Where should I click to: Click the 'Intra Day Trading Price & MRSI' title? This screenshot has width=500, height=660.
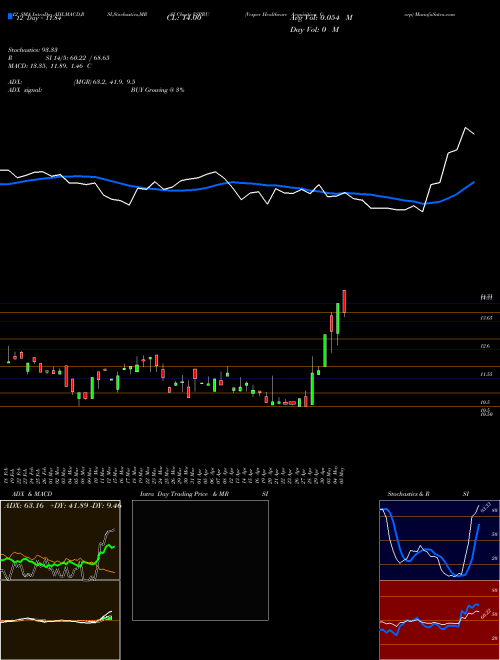coord(204,494)
